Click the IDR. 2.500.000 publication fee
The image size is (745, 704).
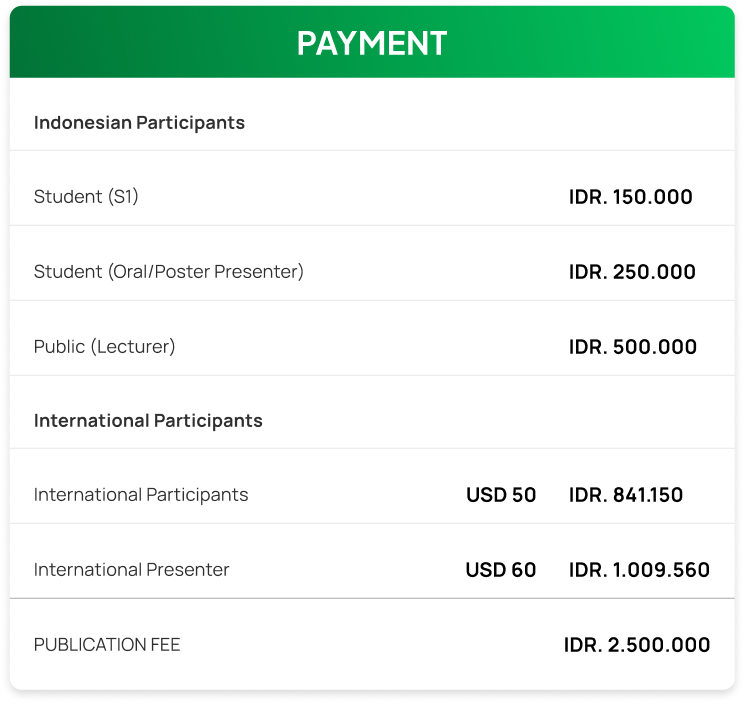637,645
